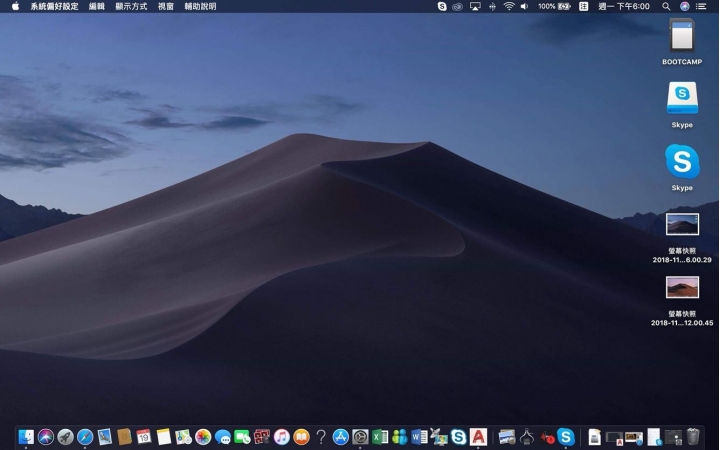This screenshot has height=450, width=720.
Task: Click the Creative Cloud menu bar icon
Action: pos(457,6)
